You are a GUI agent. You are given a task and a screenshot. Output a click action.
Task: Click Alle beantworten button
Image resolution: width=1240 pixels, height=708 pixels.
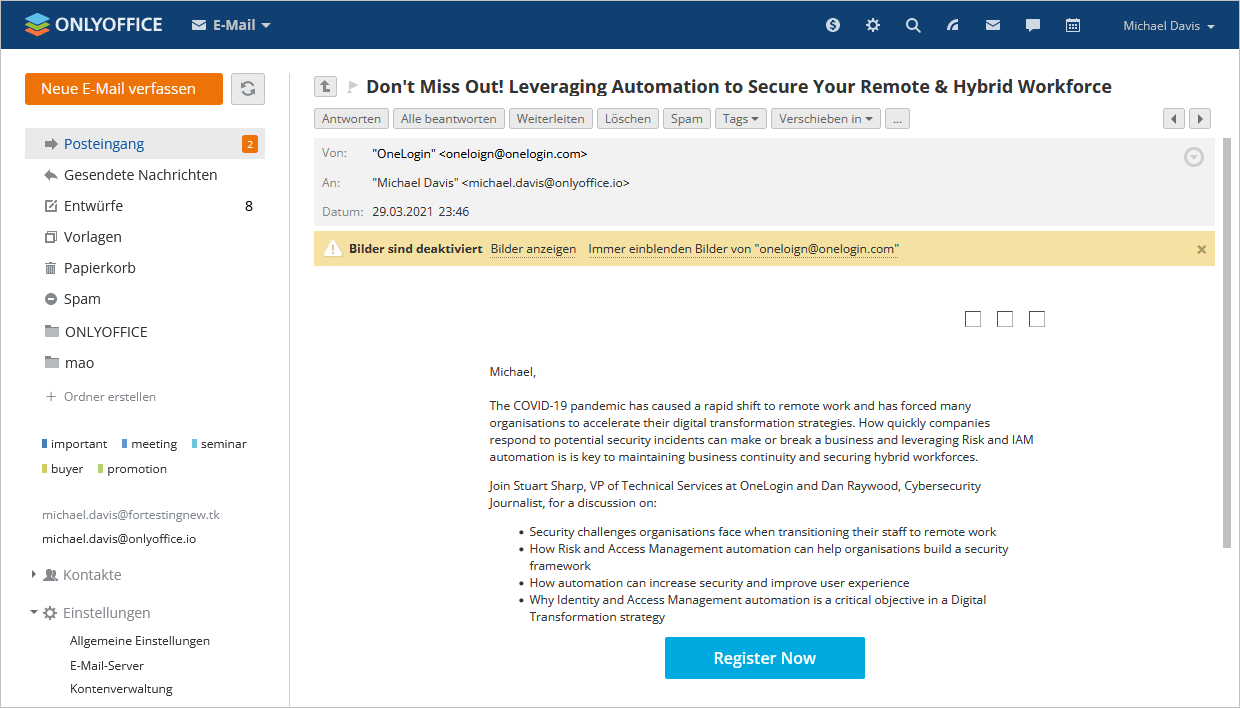[449, 119]
